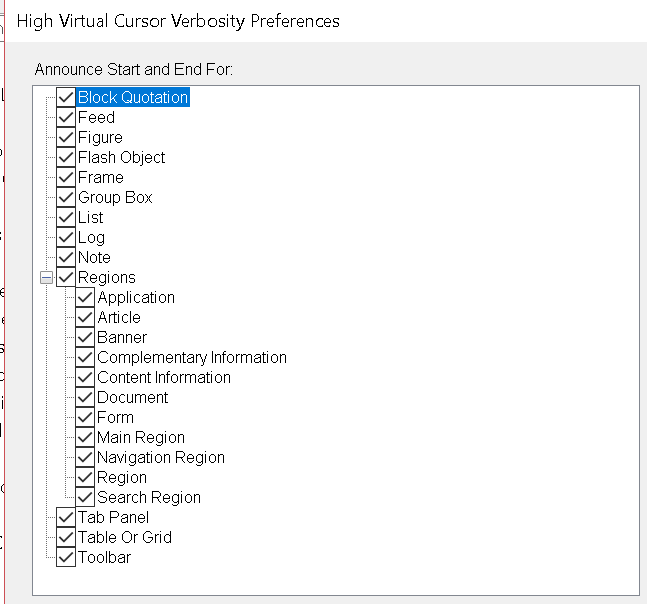647x604 pixels.
Task: Select the Flash Object label
Action: 121,158
